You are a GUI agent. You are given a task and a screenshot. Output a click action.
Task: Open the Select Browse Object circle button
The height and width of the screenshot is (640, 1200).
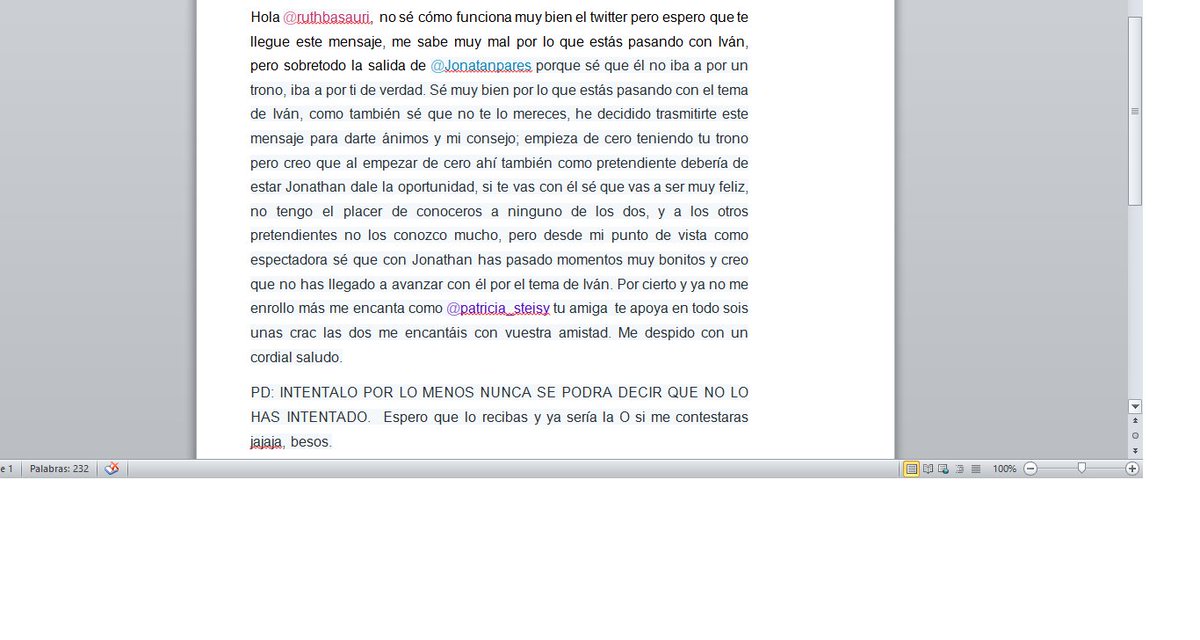pos(1135,436)
